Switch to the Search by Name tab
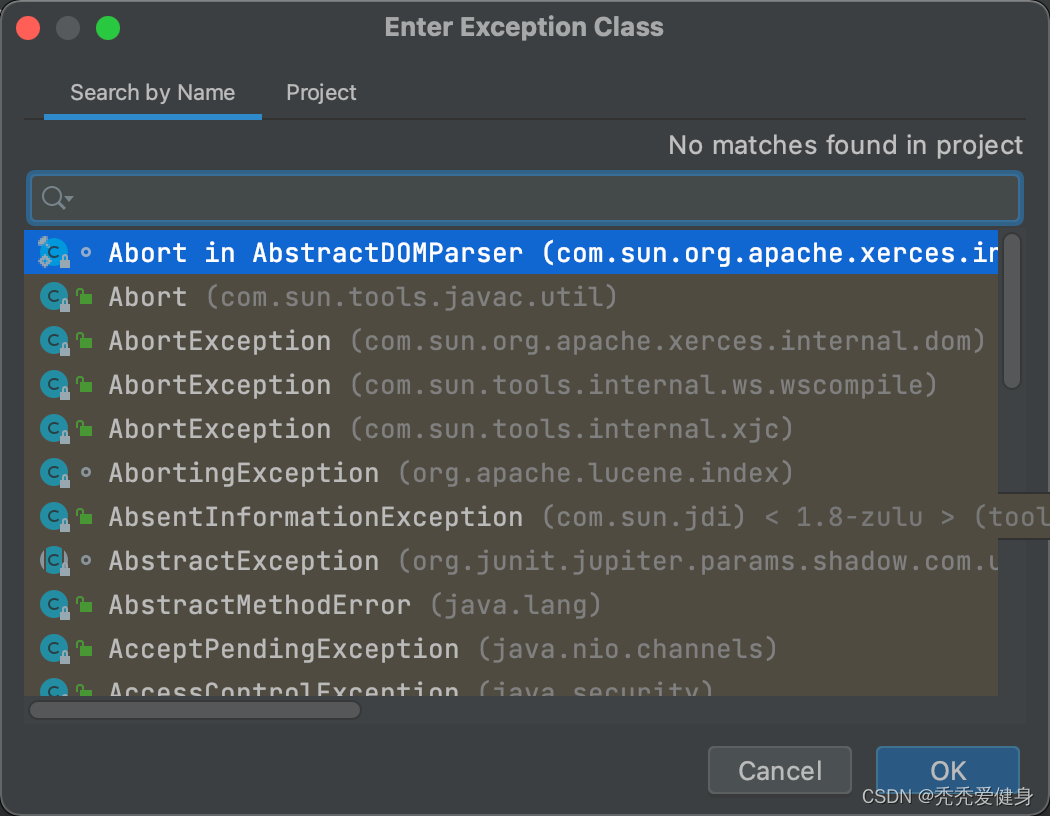1050x816 pixels. pos(152,93)
